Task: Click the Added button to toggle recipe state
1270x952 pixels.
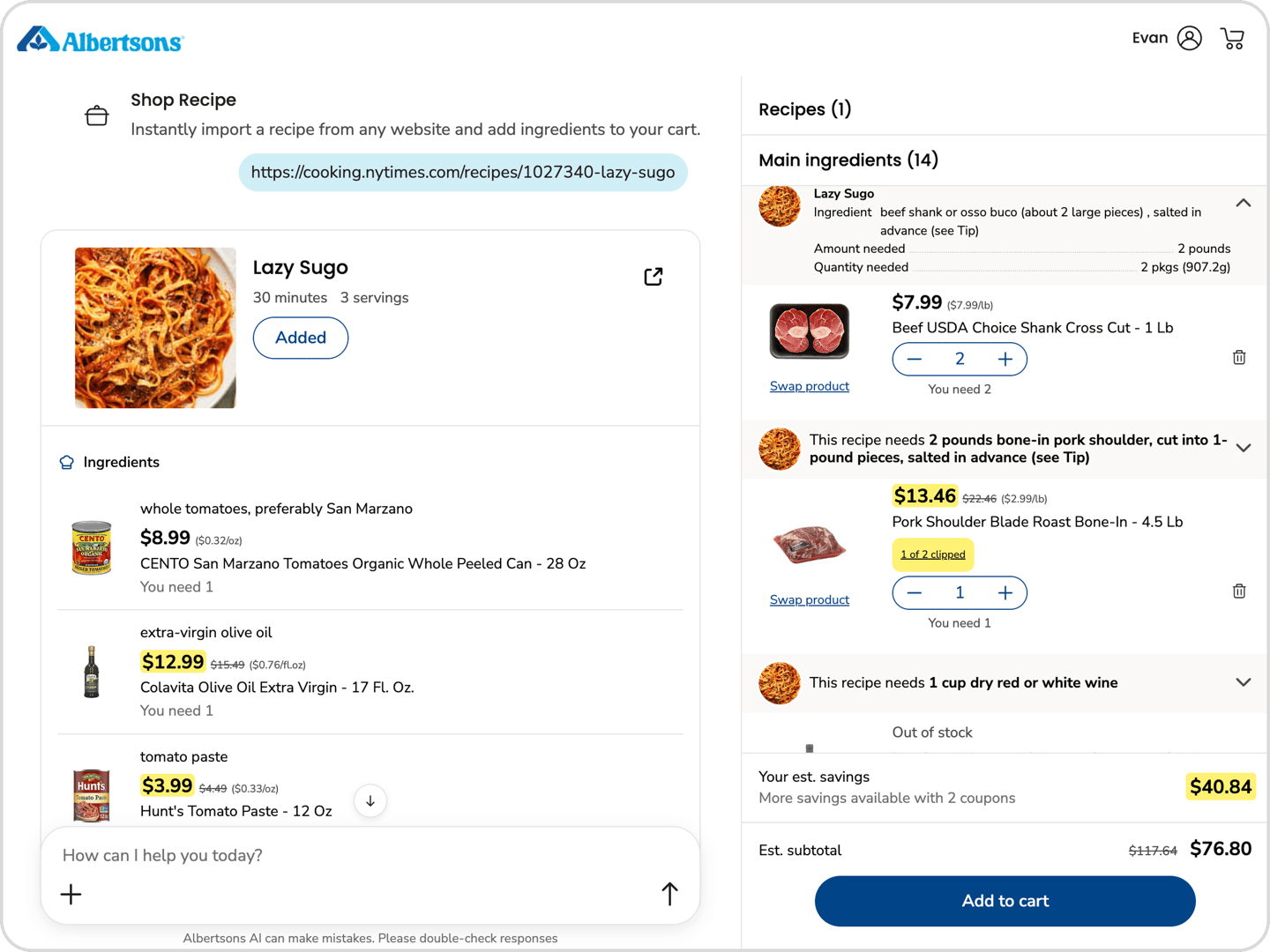Action: (300, 338)
